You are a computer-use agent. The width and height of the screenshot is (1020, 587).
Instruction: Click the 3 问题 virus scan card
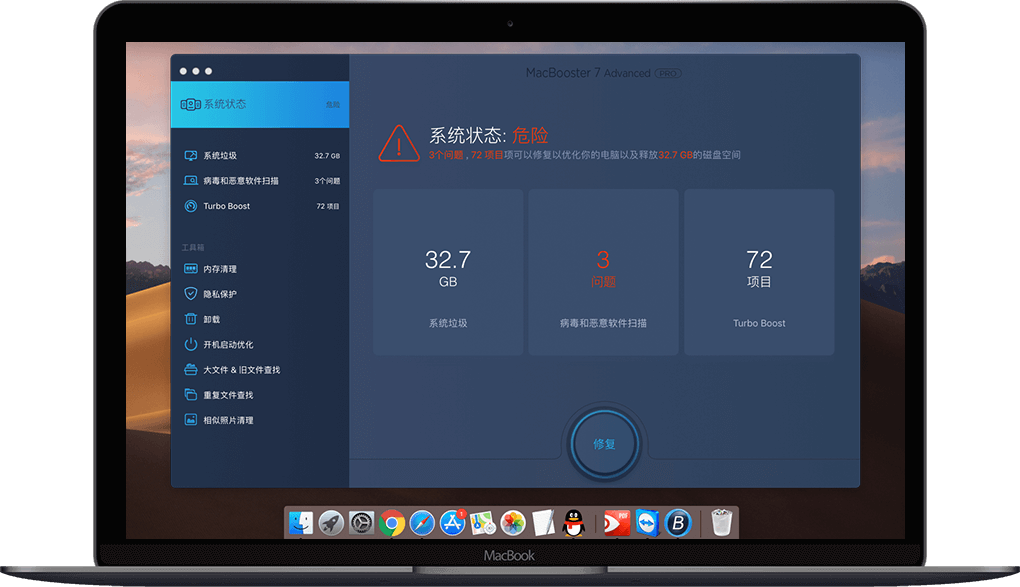click(603, 272)
